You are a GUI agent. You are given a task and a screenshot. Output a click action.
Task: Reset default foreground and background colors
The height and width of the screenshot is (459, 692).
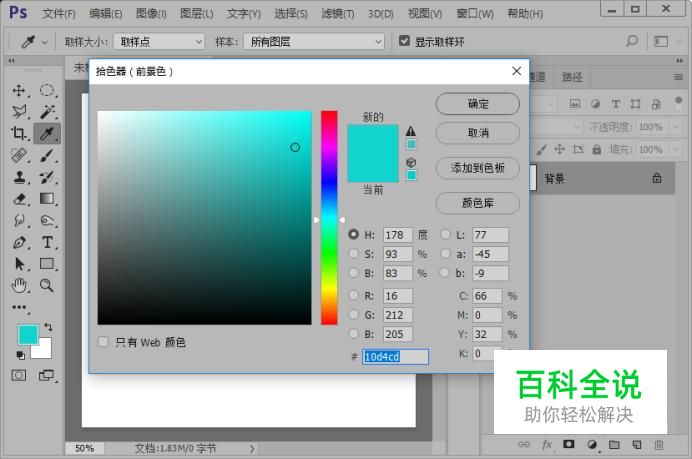(20, 355)
